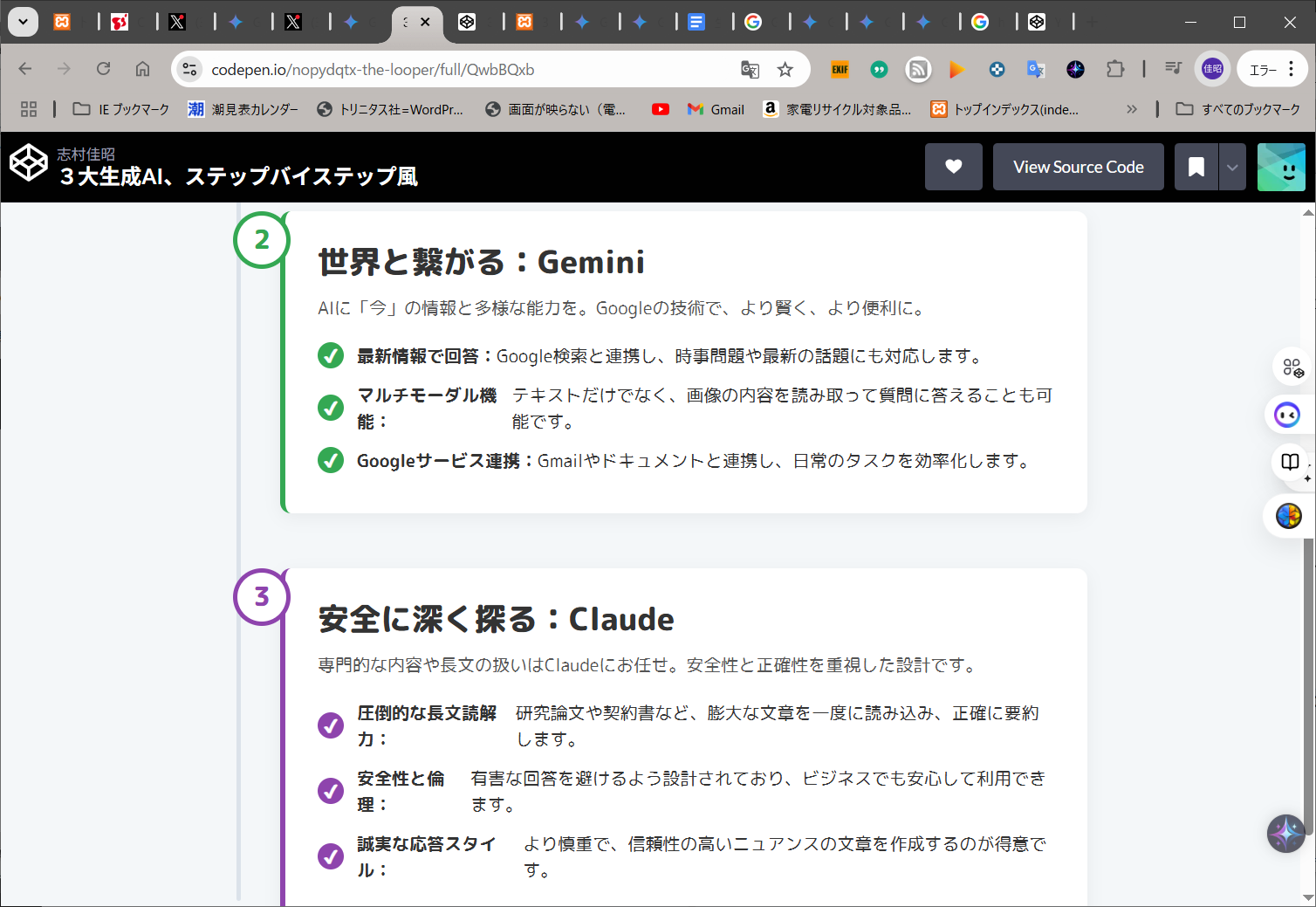Open the sparkle AI floating button

coord(1286,834)
